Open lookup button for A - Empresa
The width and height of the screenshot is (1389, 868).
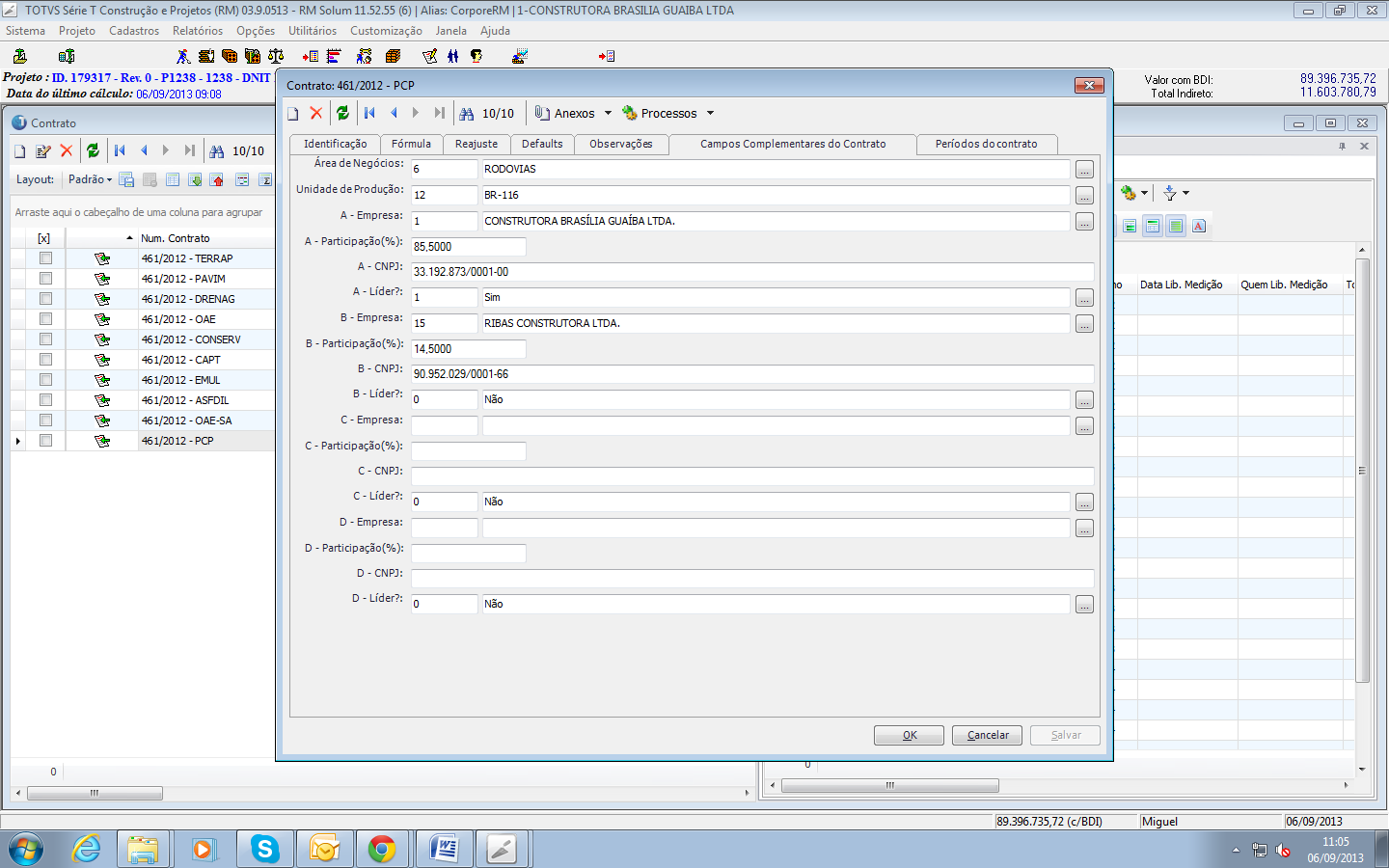point(1084,222)
